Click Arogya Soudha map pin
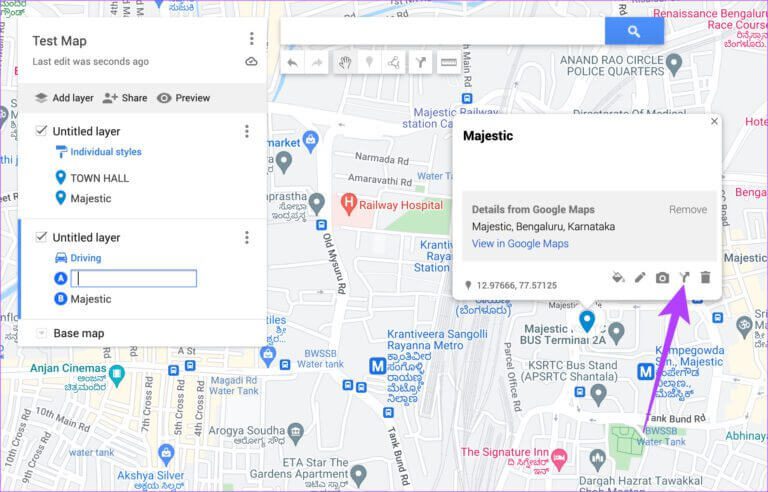This screenshot has width=768, height=492. [x=295, y=433]
